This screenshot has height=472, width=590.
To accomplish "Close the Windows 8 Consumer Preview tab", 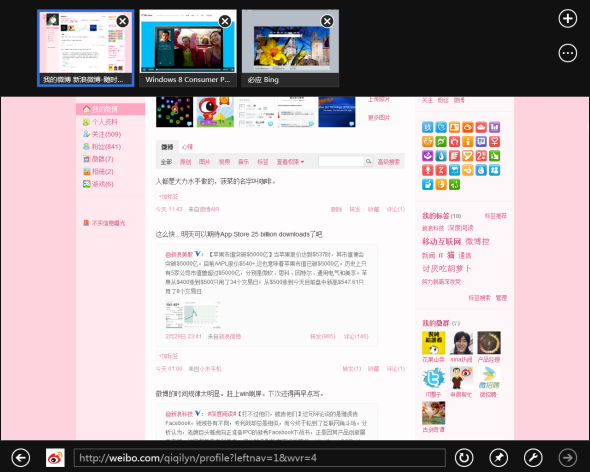I will (x=225, y=21).
